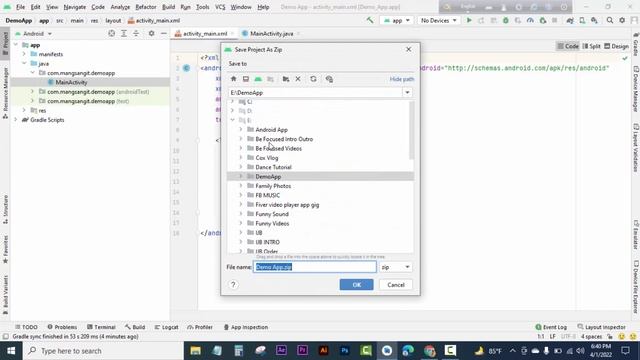This screenshot has width=640, height=360.
Task: Open Adobe Premiere Pro from the taskbar
Action: coord(302,351)
